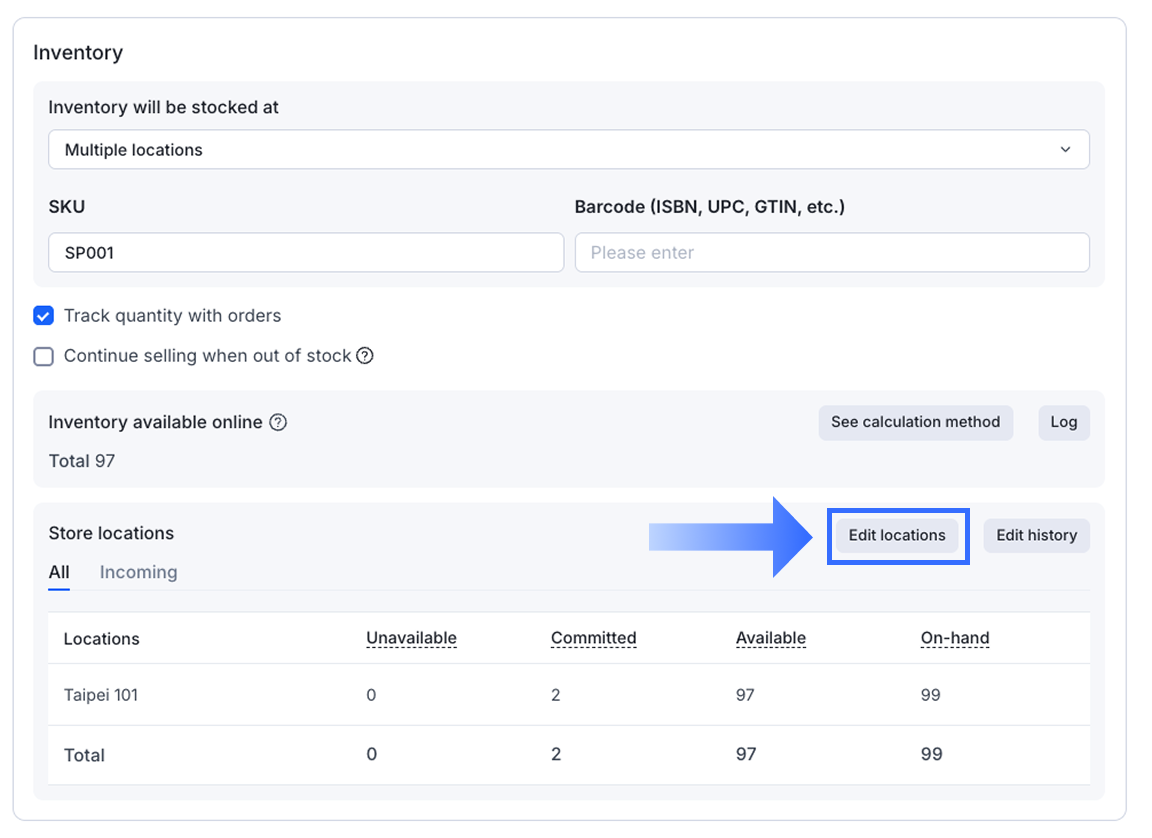Enable Continue selling when out of stock
The width and height of the screenshot is (1152, 838).
43,356
